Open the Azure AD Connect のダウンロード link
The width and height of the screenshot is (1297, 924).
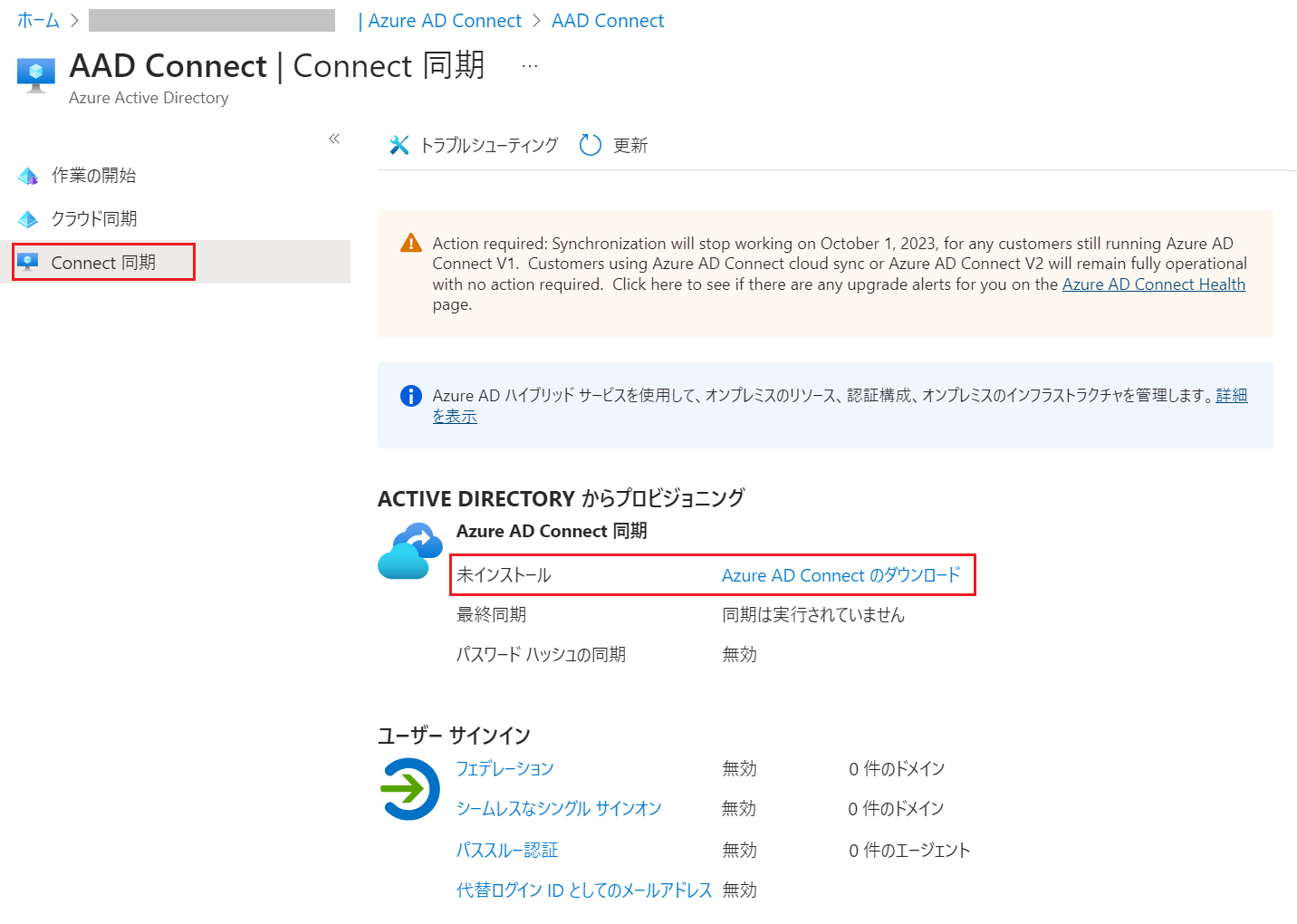841,574
